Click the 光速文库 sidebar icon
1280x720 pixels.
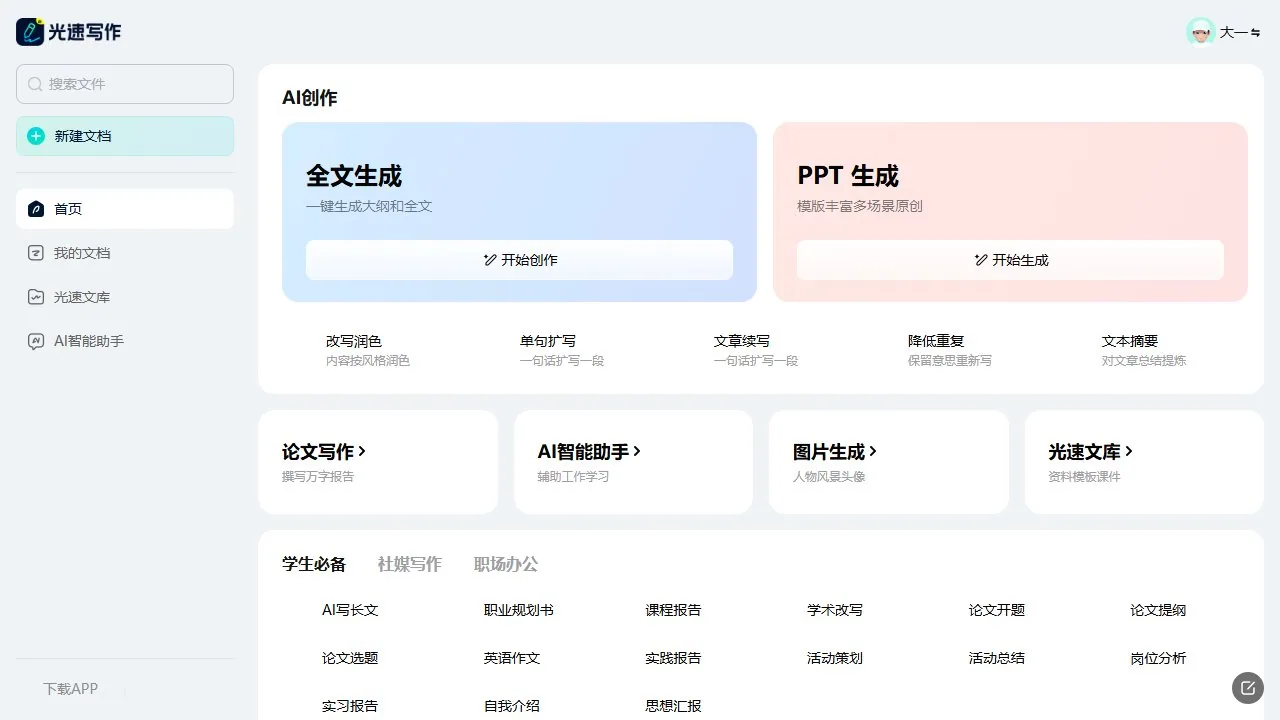pyautogui.click(x=36, y=297)
